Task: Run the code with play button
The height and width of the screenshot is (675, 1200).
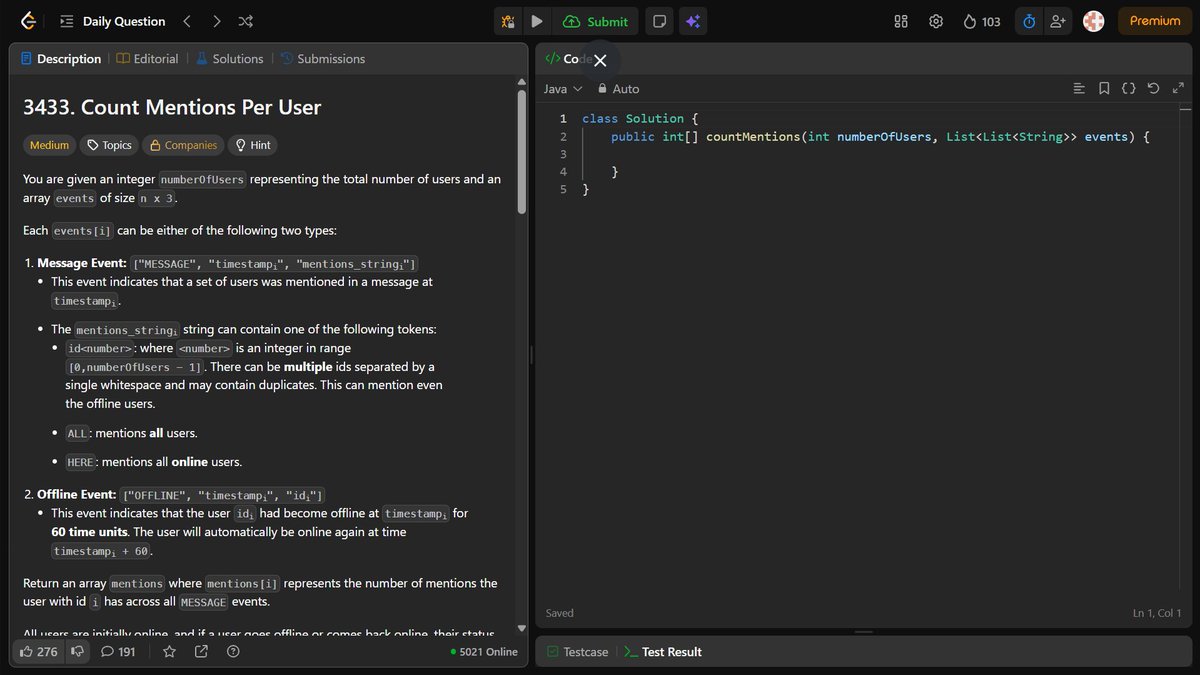Action: tap(537, 21)
